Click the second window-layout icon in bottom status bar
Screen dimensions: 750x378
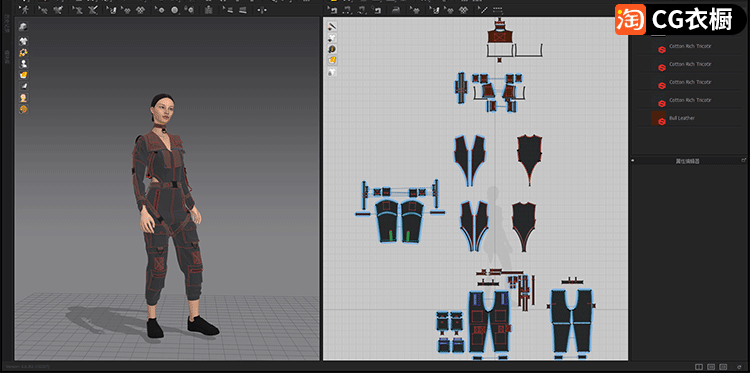[711, 367]
